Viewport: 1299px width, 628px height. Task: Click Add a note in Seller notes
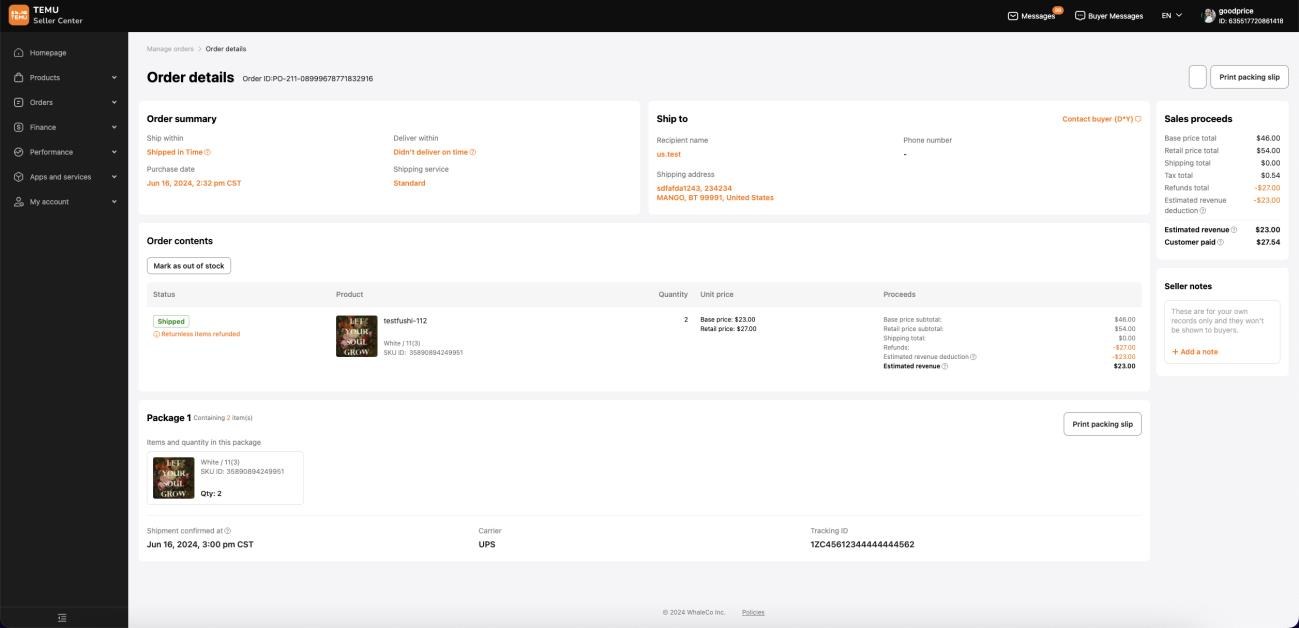(1195, 352)
